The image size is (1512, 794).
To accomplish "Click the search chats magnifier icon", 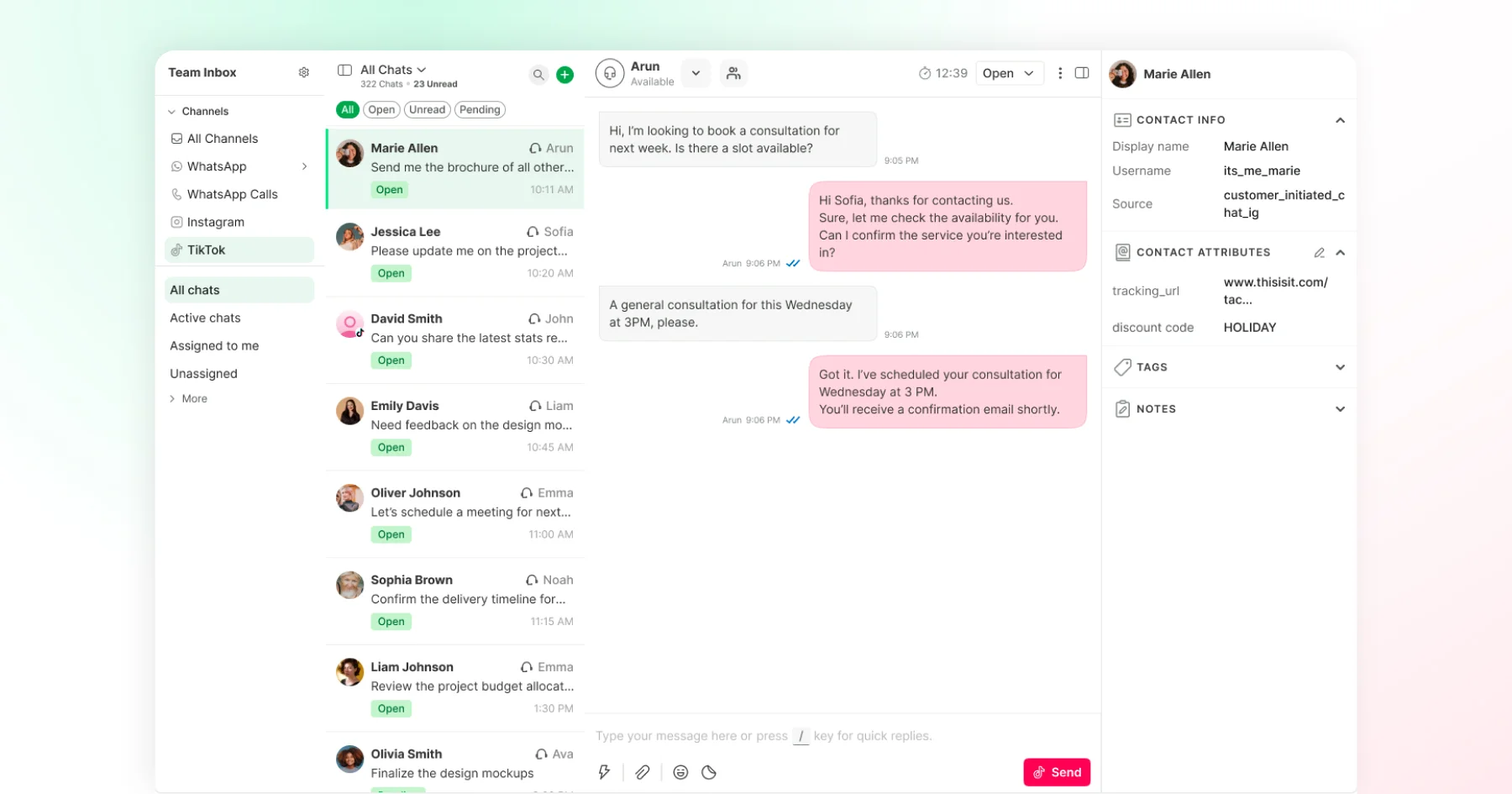I will coord(538,75).
